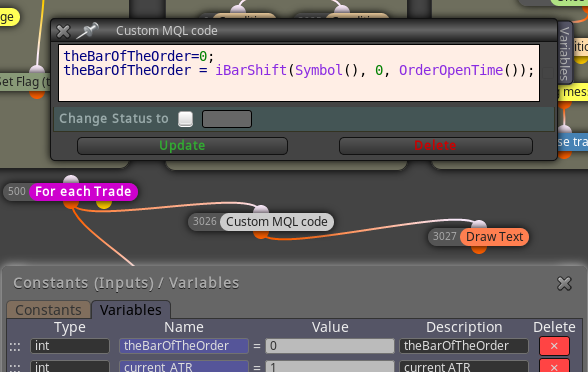Select the Set Flag block at left
This screenshot has width=588, height=372.
click(25, 82)
